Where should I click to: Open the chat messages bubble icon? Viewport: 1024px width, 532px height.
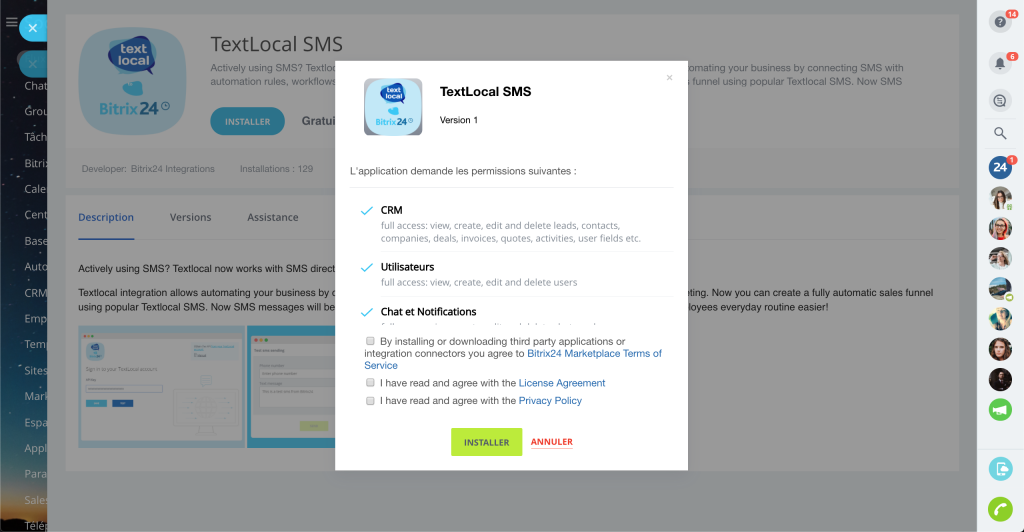click(x=999, y=100)
